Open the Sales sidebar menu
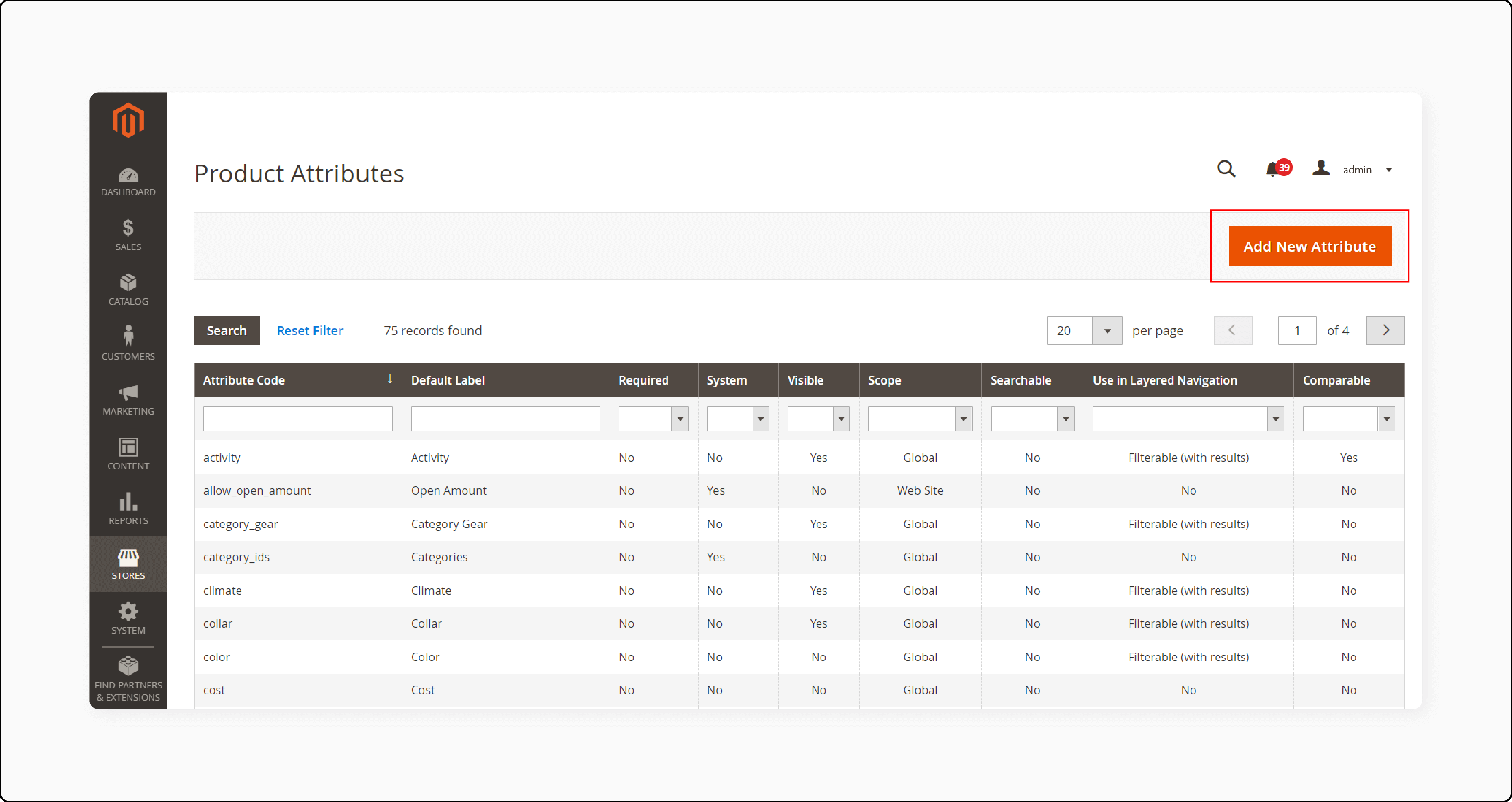The height and width of the screenshot is (802, 1512). (x=128, y=236)
